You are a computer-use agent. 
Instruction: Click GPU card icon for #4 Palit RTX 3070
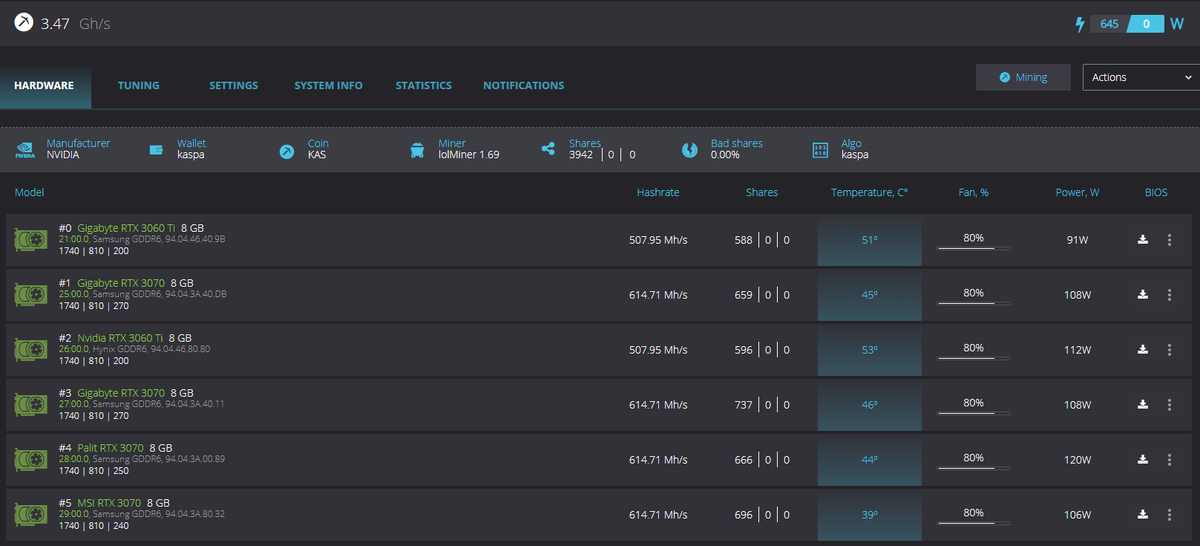click(31, 460)
